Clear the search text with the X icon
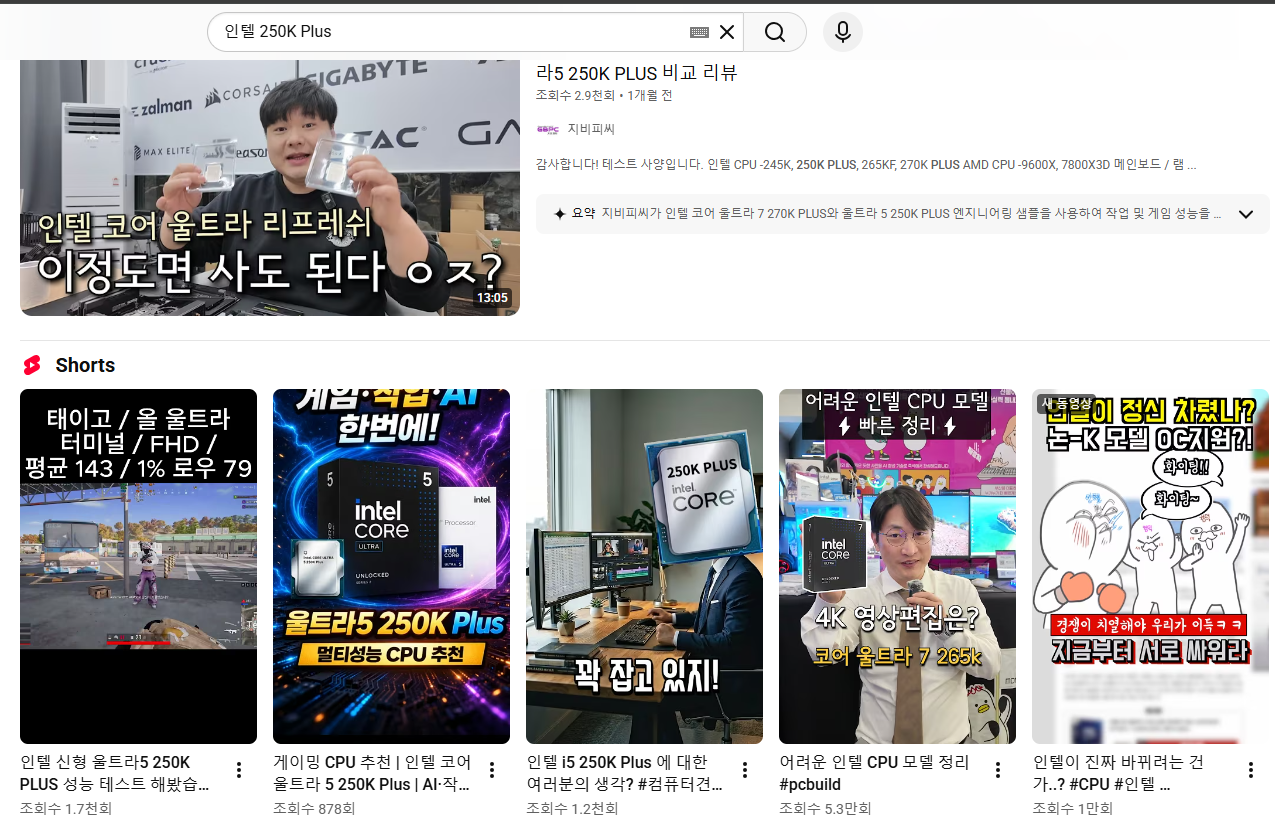Viewport: 1275px width, 815px height. (727, 32)
